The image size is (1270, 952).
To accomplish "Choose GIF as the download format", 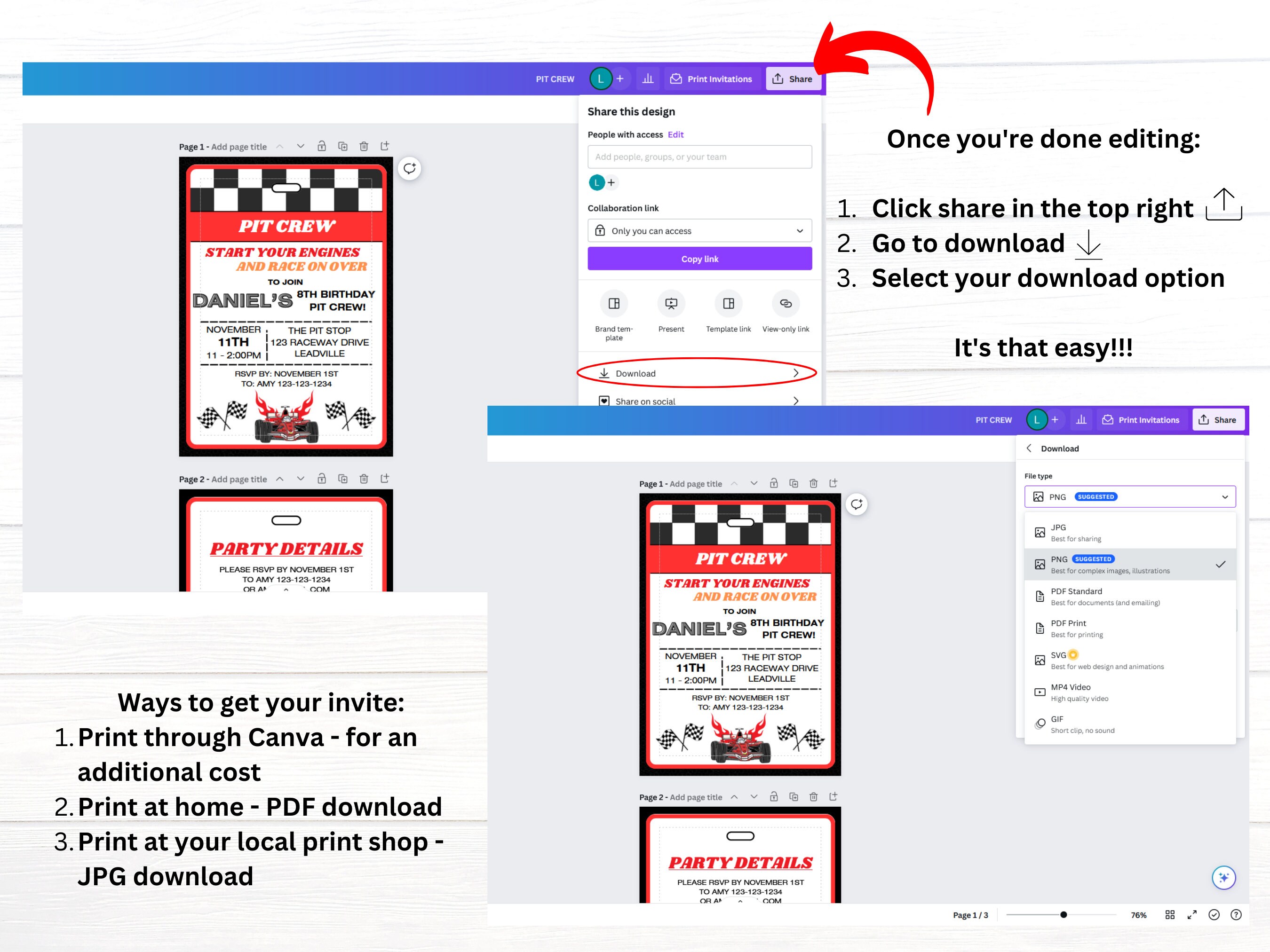I will [x=1128, y=724].
